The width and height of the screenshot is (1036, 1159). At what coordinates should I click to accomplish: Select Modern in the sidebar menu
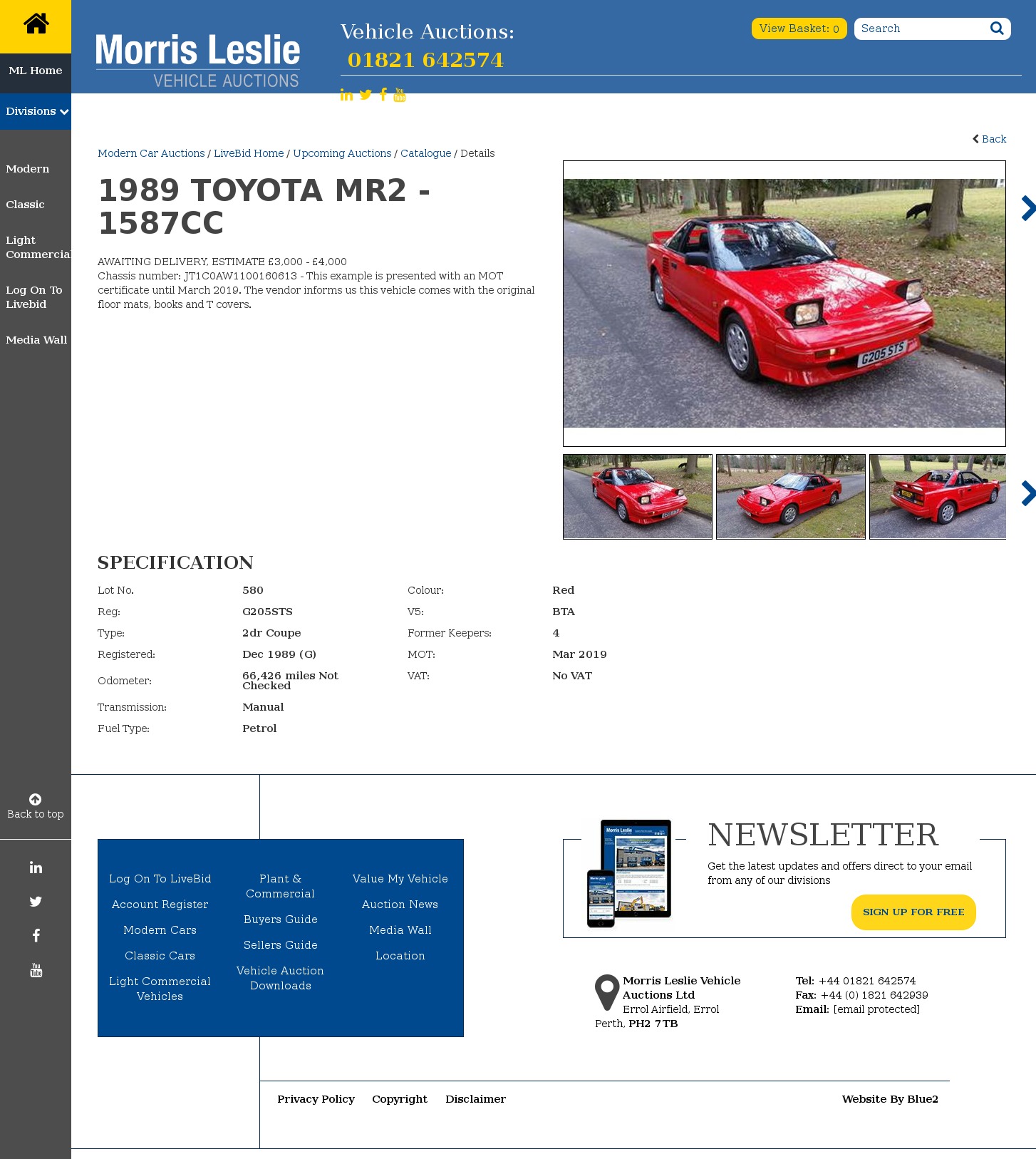point(28,169)
